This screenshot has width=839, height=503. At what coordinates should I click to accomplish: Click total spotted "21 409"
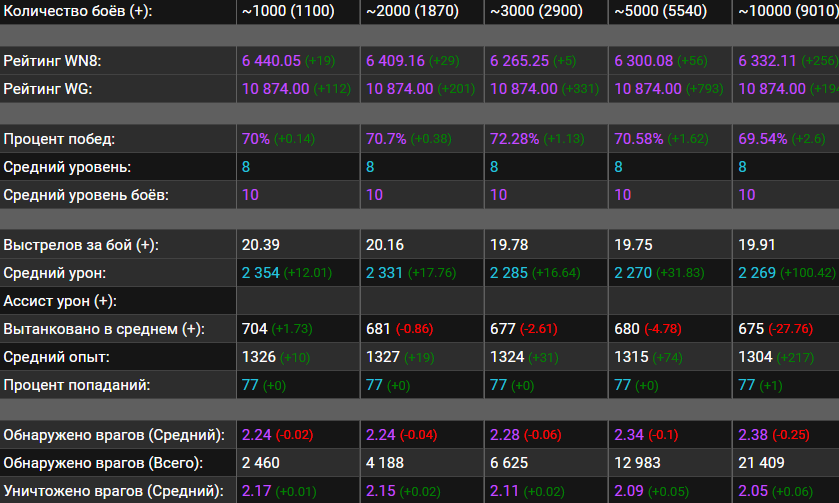coord(761,462)
